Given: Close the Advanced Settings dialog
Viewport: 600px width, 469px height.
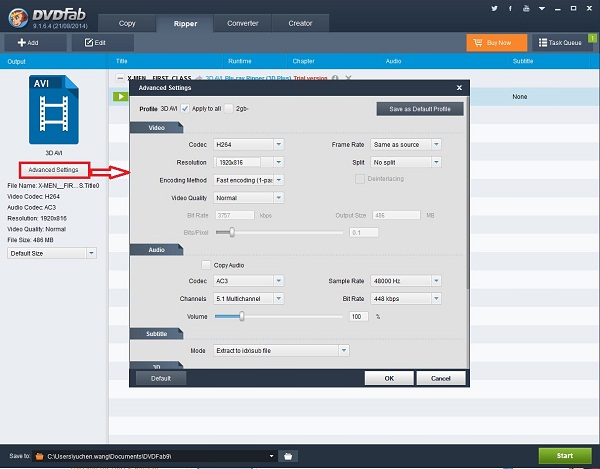Looking at the screenshot, I should 459,88.
